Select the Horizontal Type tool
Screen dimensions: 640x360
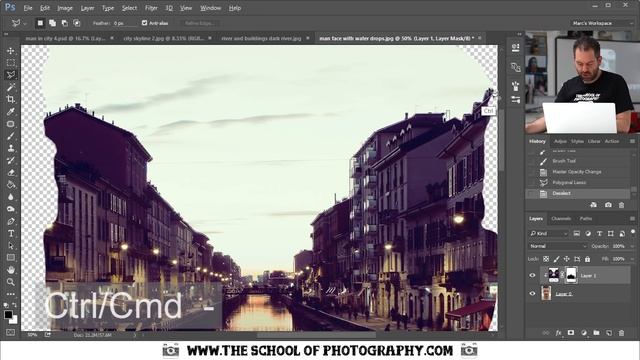(x=11, y=233)
